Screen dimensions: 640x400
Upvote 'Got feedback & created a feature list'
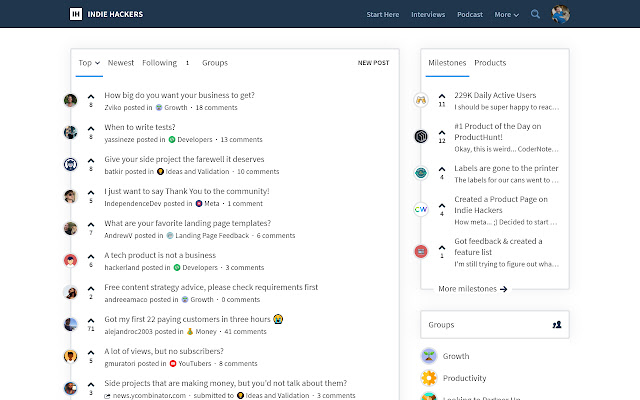[x=442, y=248]
